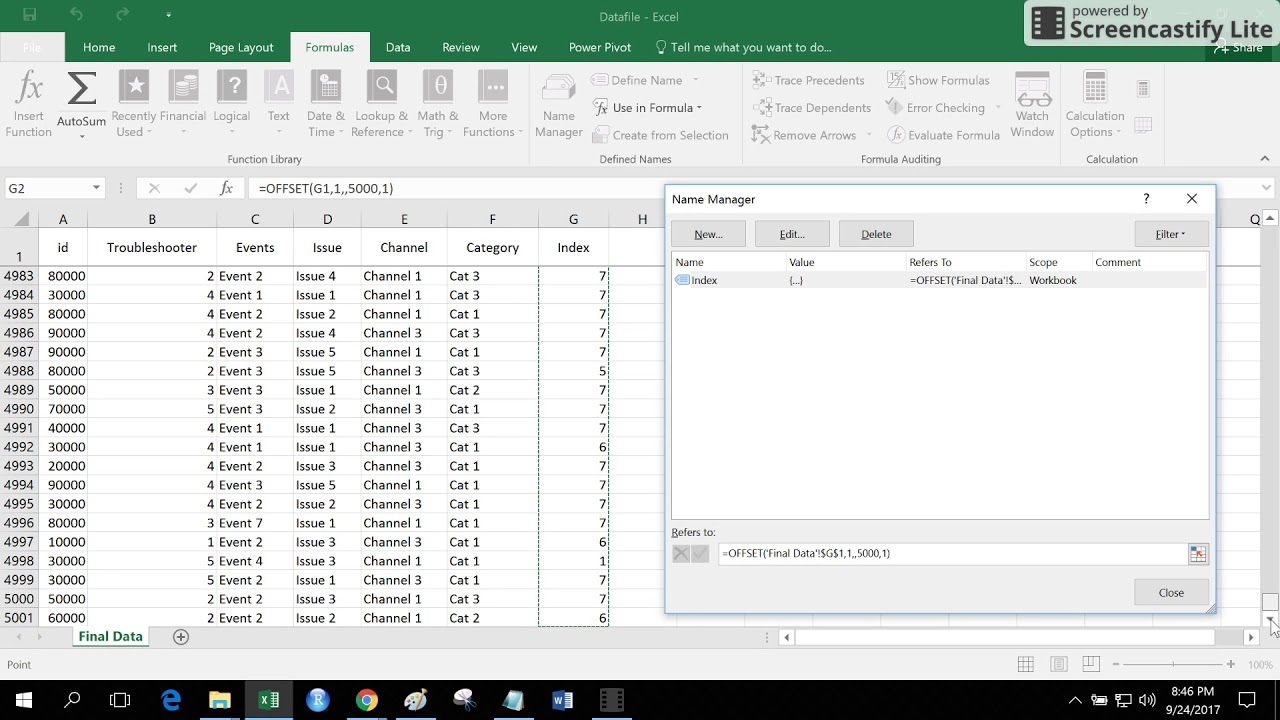Click the Refers to formula field
The width and height of the screenshot is (1280, 720).
click(952, 553)
